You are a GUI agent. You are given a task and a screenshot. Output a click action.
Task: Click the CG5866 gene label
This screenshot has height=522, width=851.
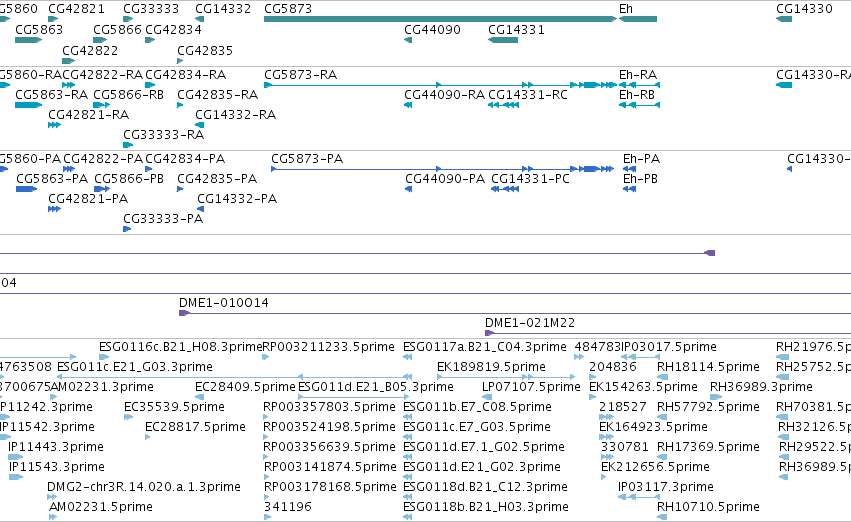[x=117, y=30]
